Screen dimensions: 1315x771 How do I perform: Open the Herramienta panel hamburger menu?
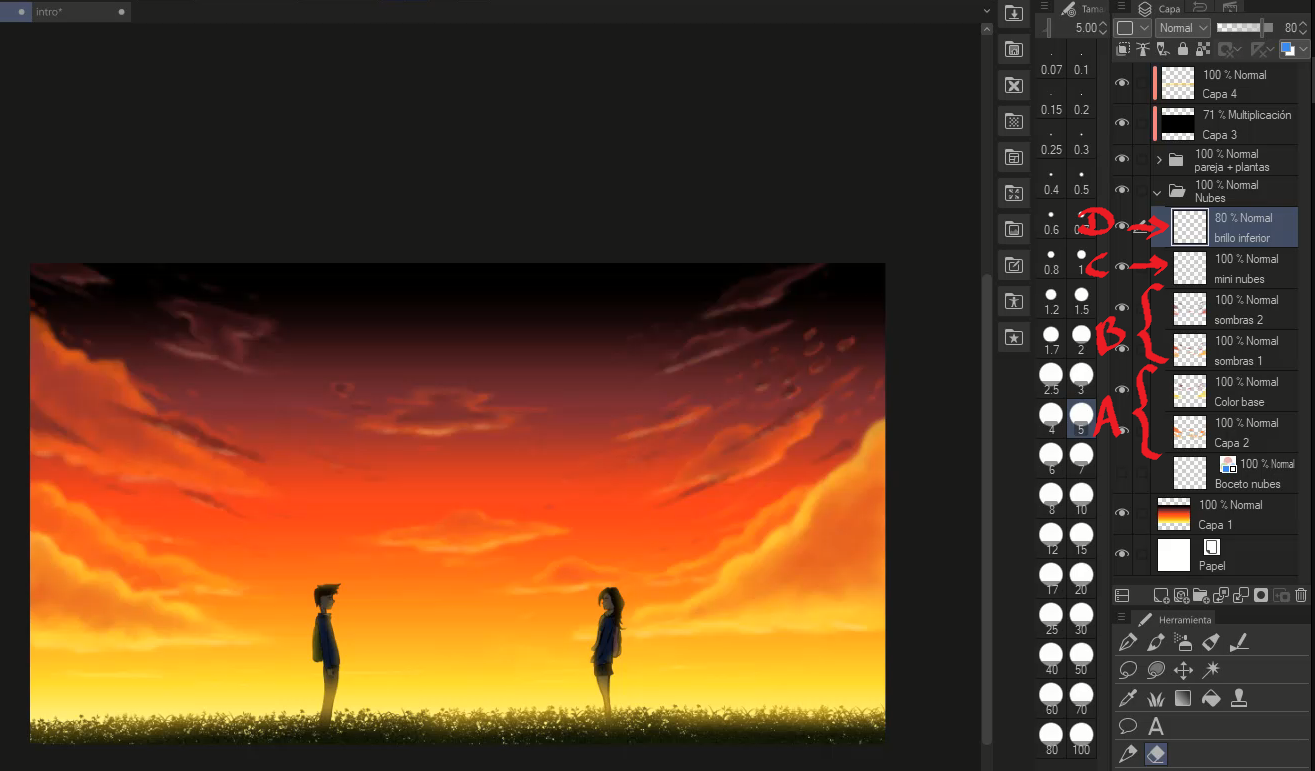point(1122,618)
